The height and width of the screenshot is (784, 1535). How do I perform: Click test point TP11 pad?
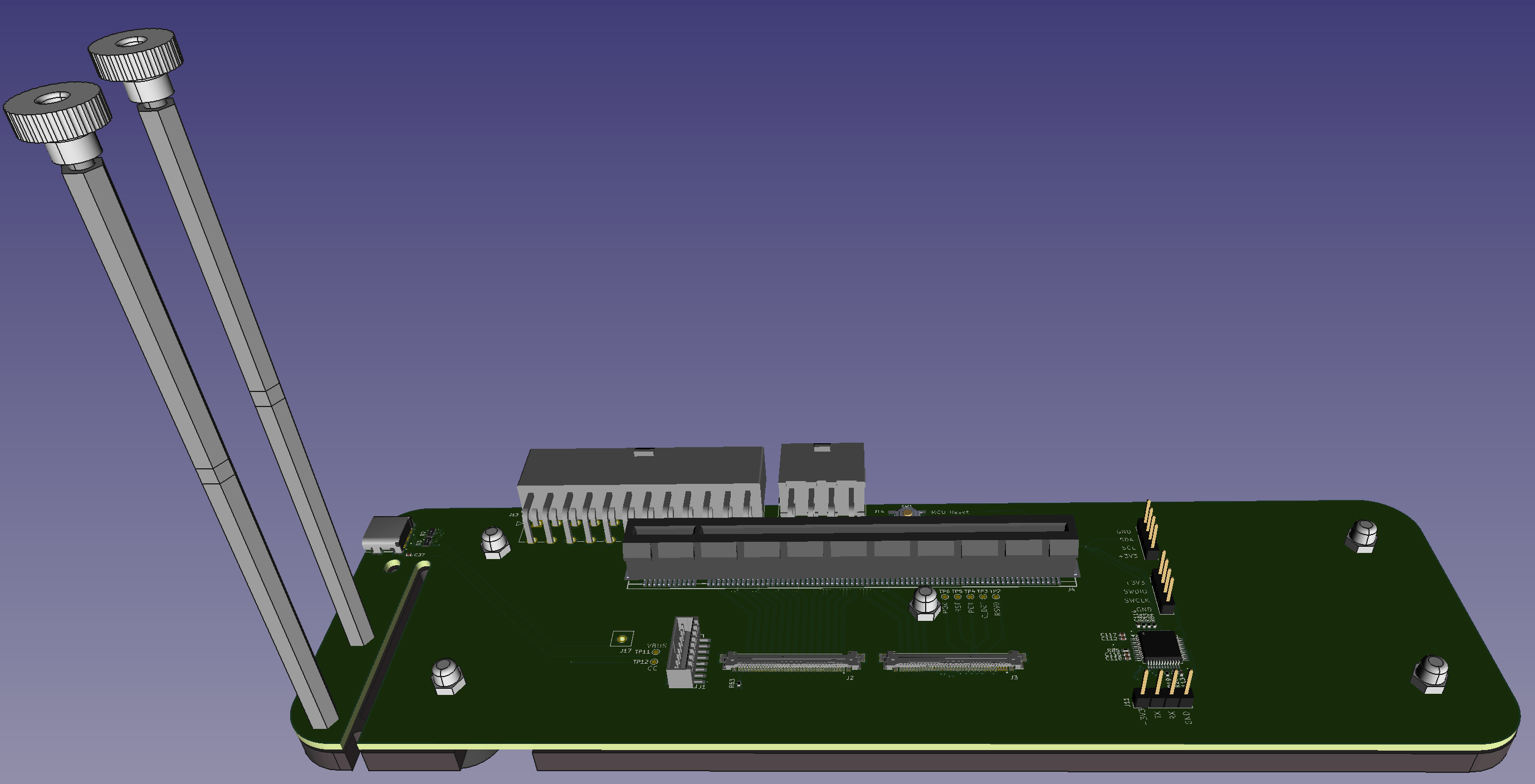656,653
